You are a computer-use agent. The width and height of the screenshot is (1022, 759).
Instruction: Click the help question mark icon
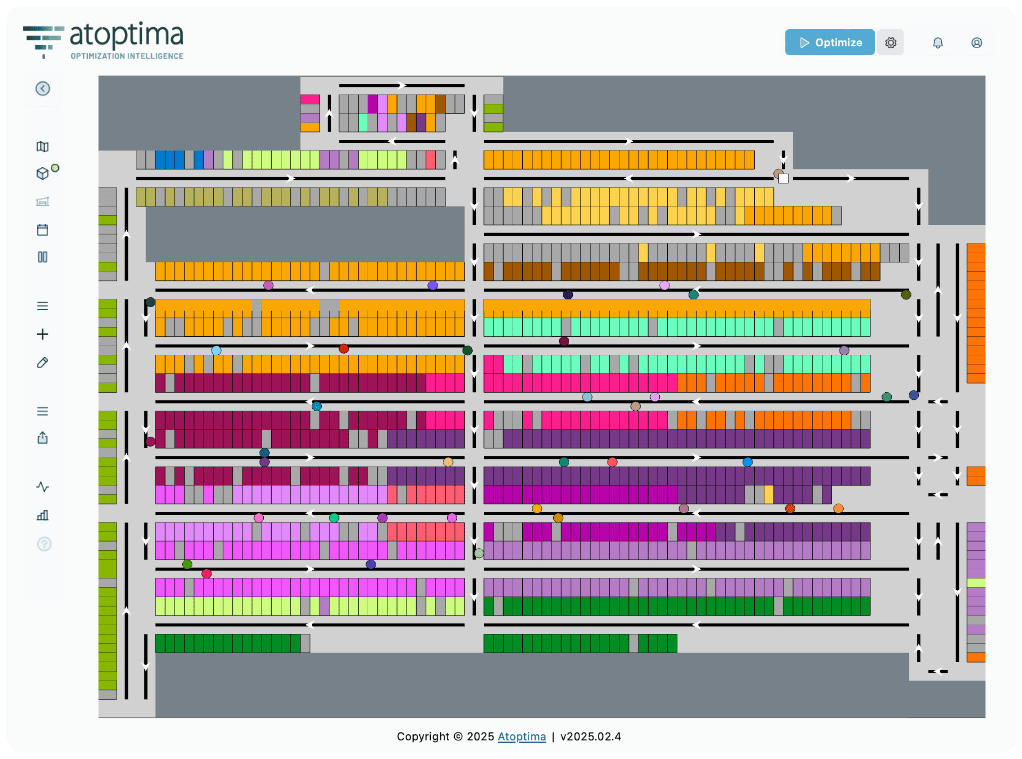point(43,544)
